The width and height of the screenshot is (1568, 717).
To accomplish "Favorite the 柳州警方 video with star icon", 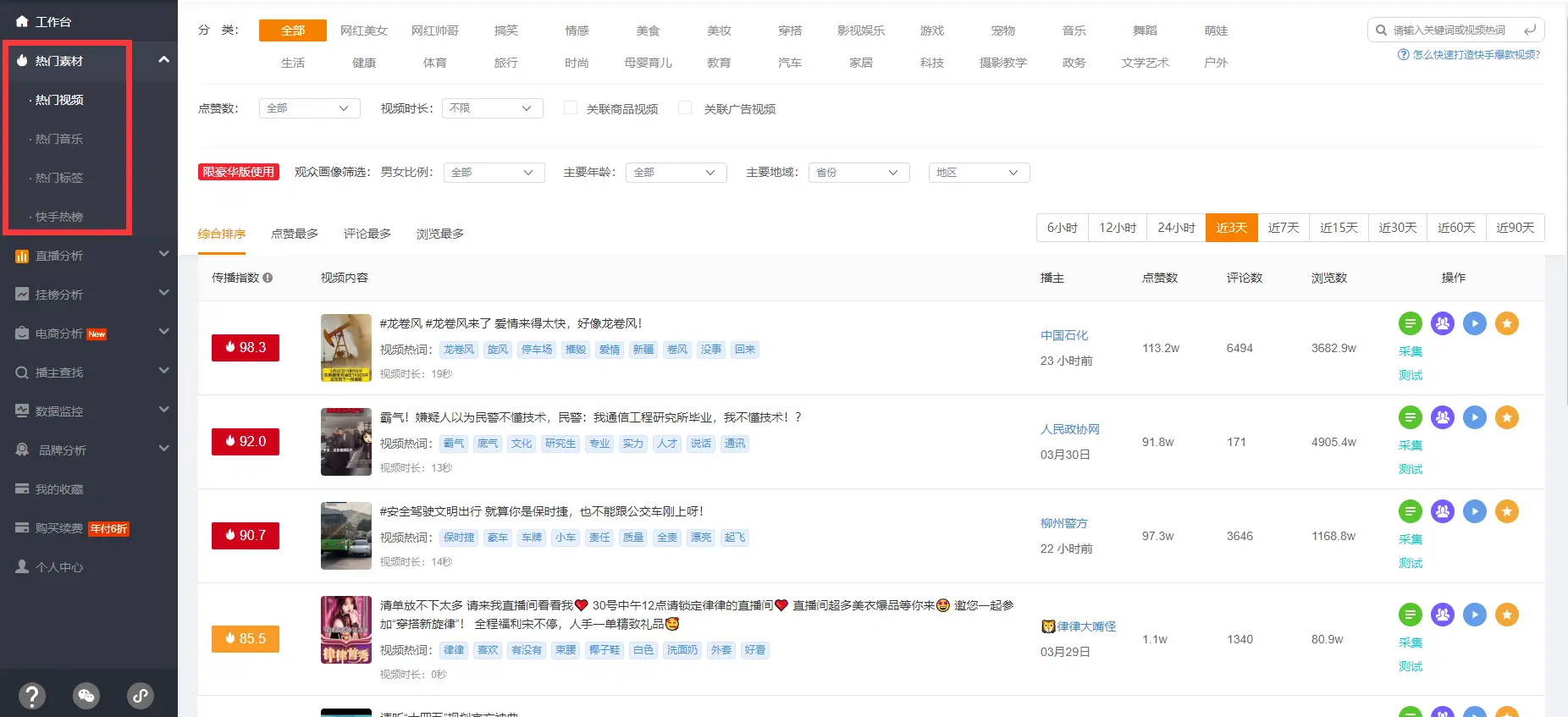I will point(1507,511).
